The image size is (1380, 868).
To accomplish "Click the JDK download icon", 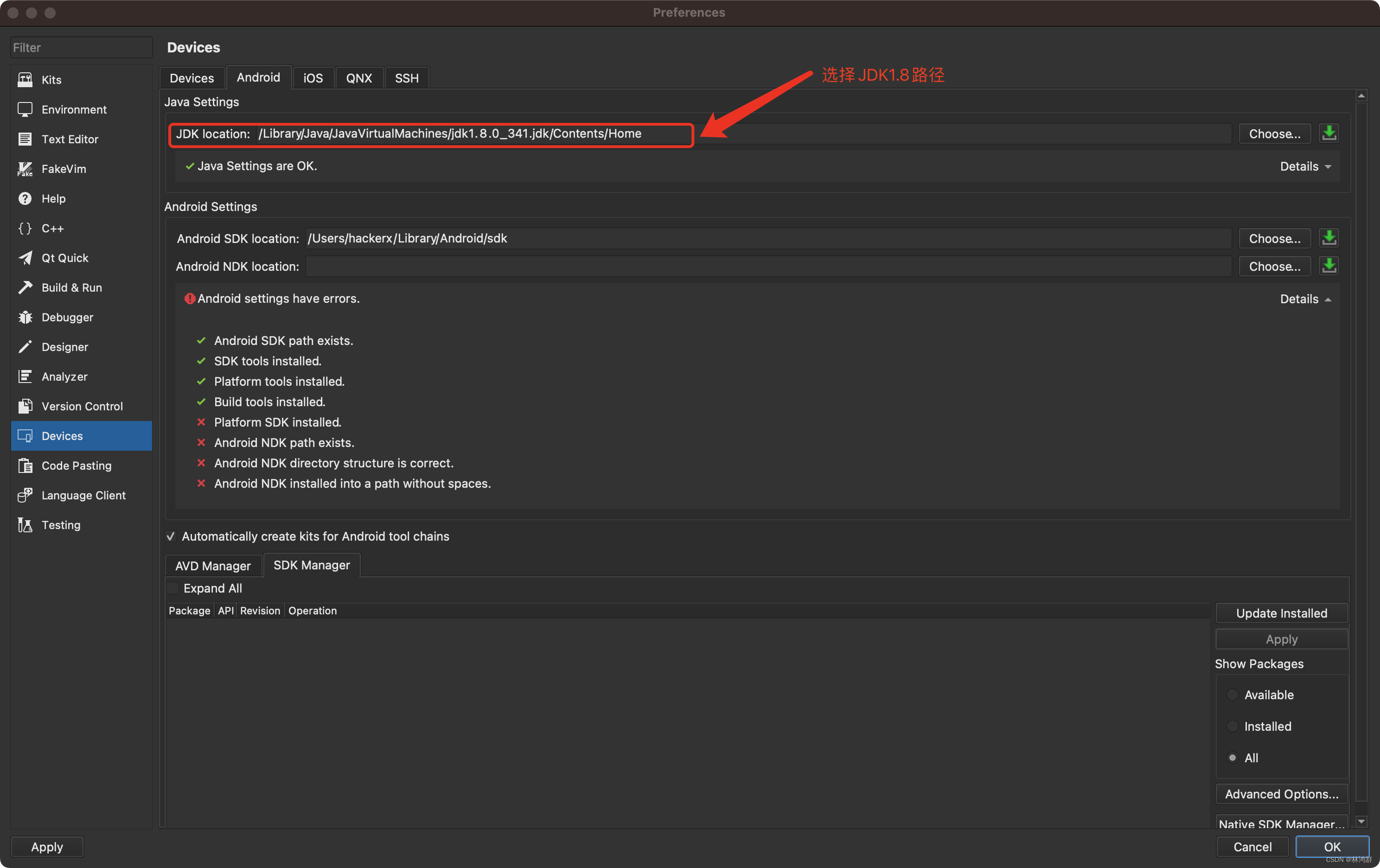I will [x=1329, y=133].
